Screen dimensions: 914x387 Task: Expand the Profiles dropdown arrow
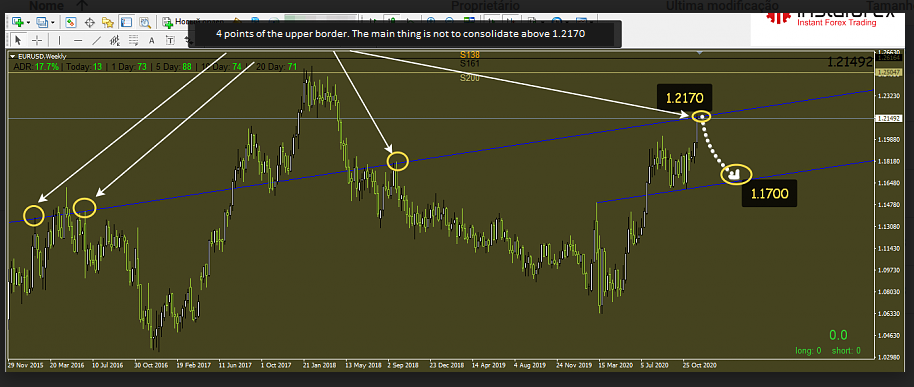[x=52, y=22]
